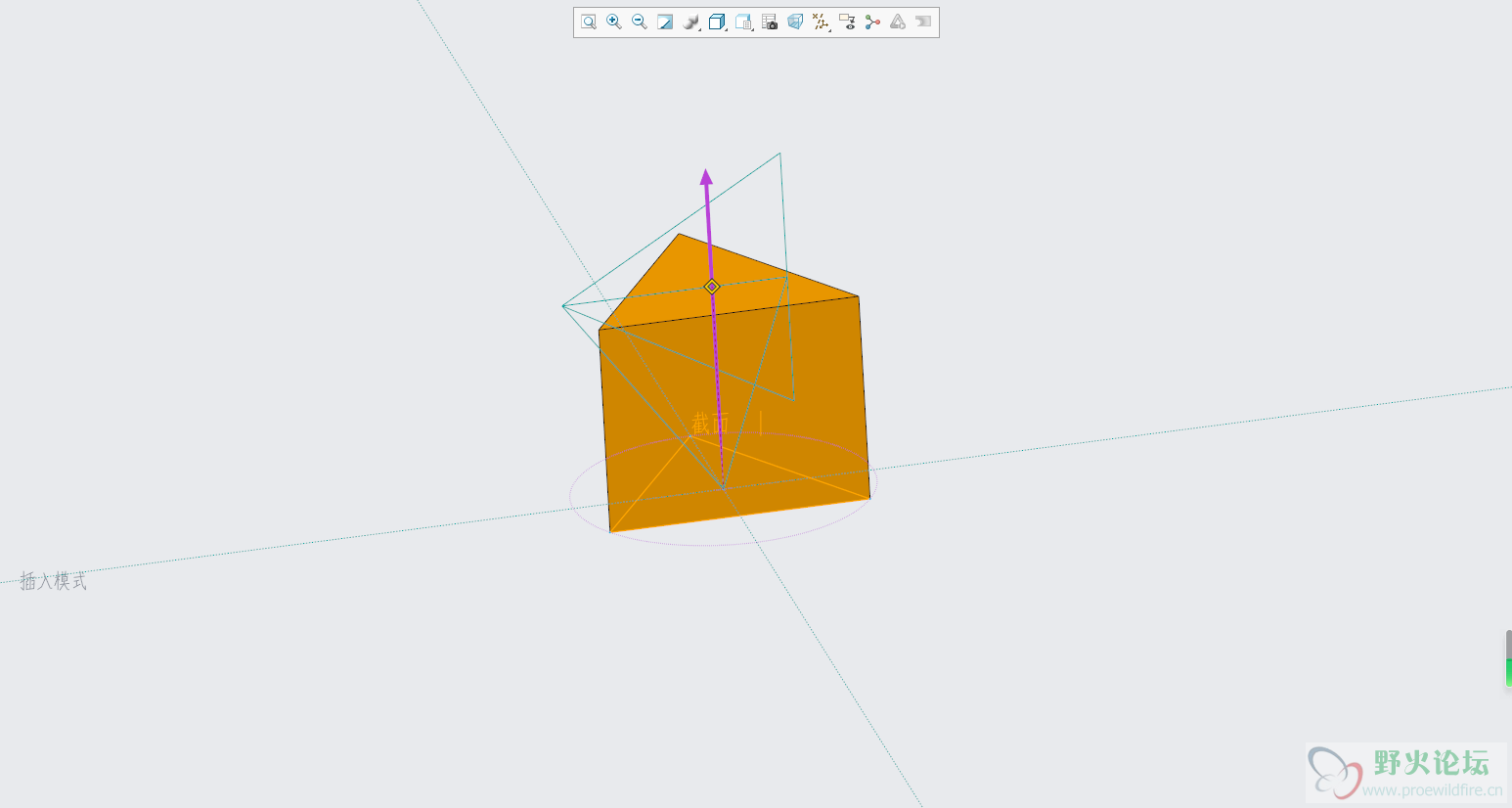Screen dimensions: 1512x808
Task: Toggle the spin center display
Action: coord(872,22)
